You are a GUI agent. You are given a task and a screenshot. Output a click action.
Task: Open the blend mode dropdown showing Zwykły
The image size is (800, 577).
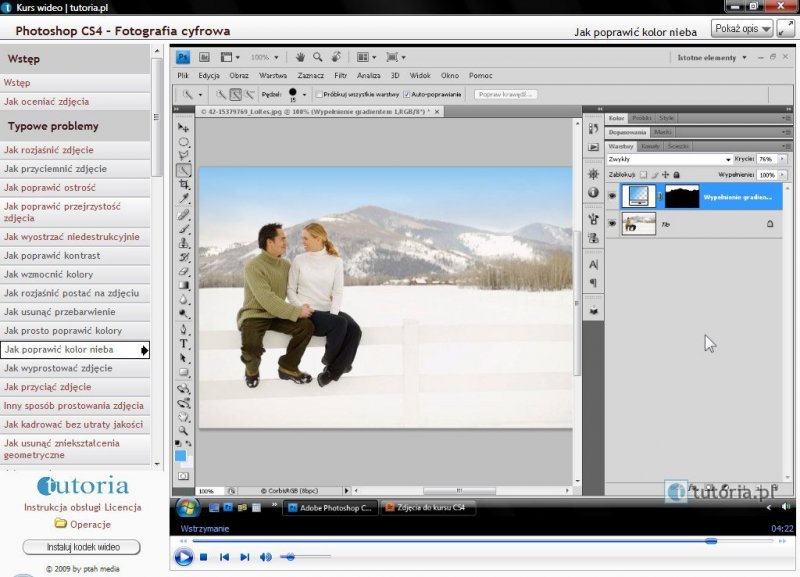pyautogui.click(x=670, y=159)
